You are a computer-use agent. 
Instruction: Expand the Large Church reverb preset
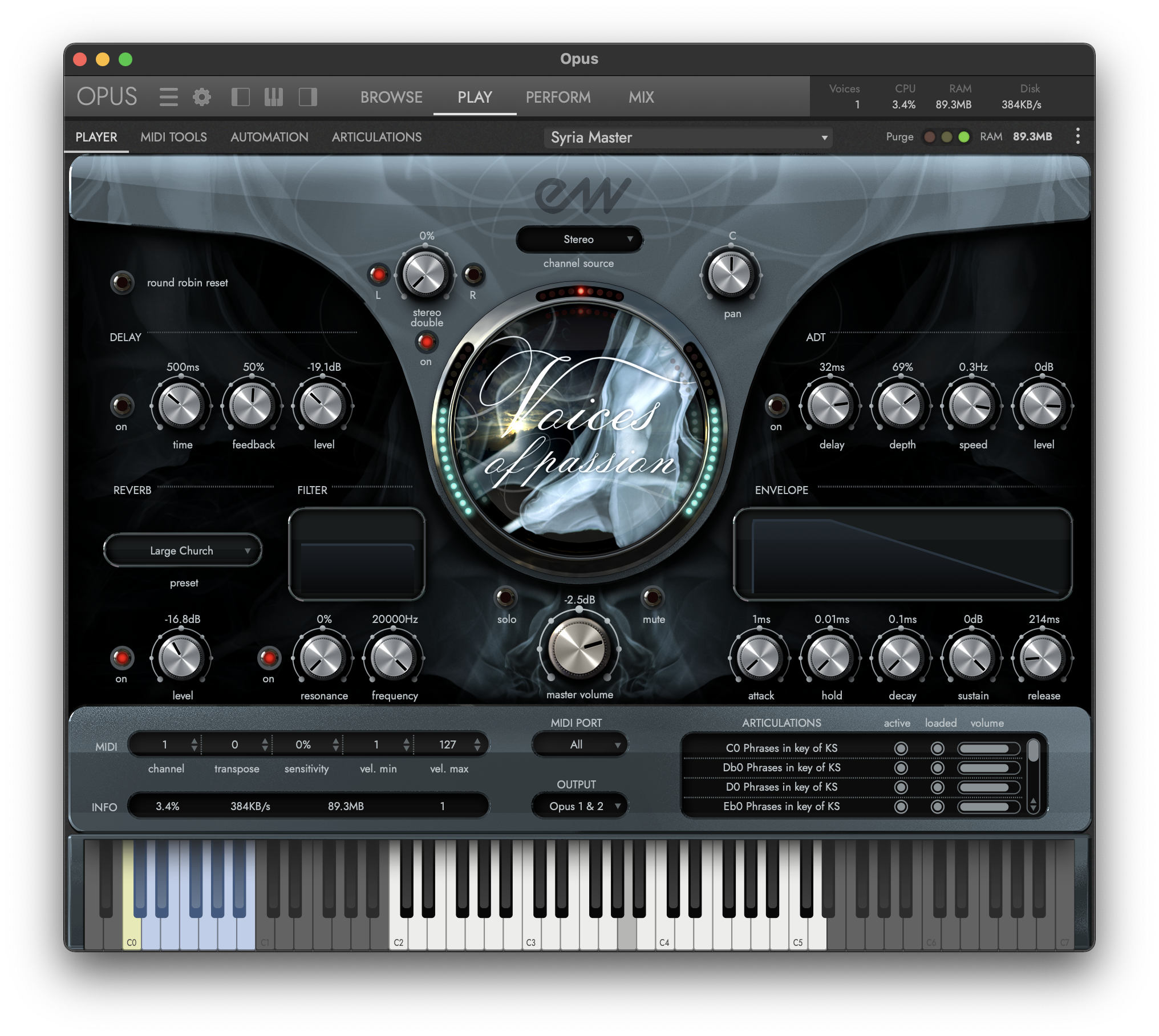click(x=183, y=551)
